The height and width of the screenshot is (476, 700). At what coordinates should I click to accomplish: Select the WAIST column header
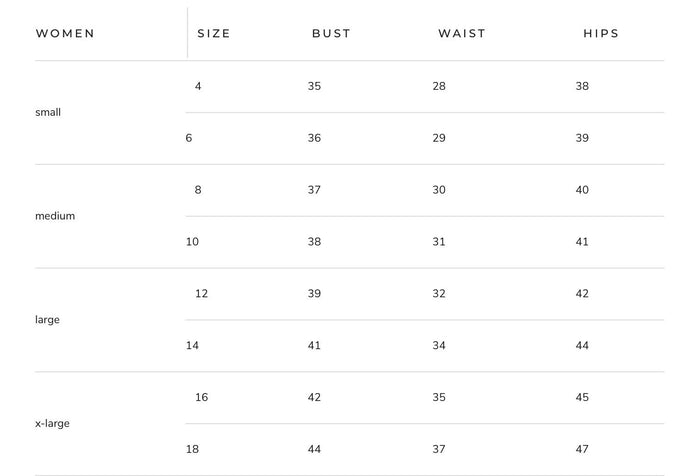[462, 33]
